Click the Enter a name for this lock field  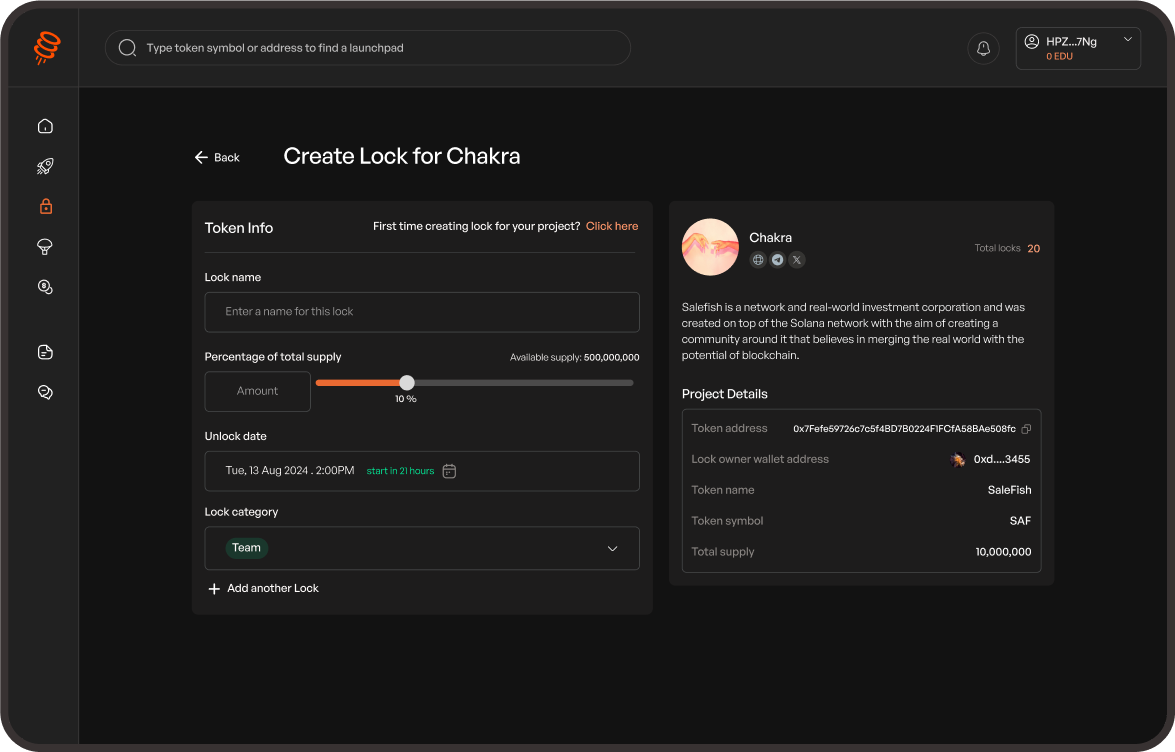tap(421, 311)
